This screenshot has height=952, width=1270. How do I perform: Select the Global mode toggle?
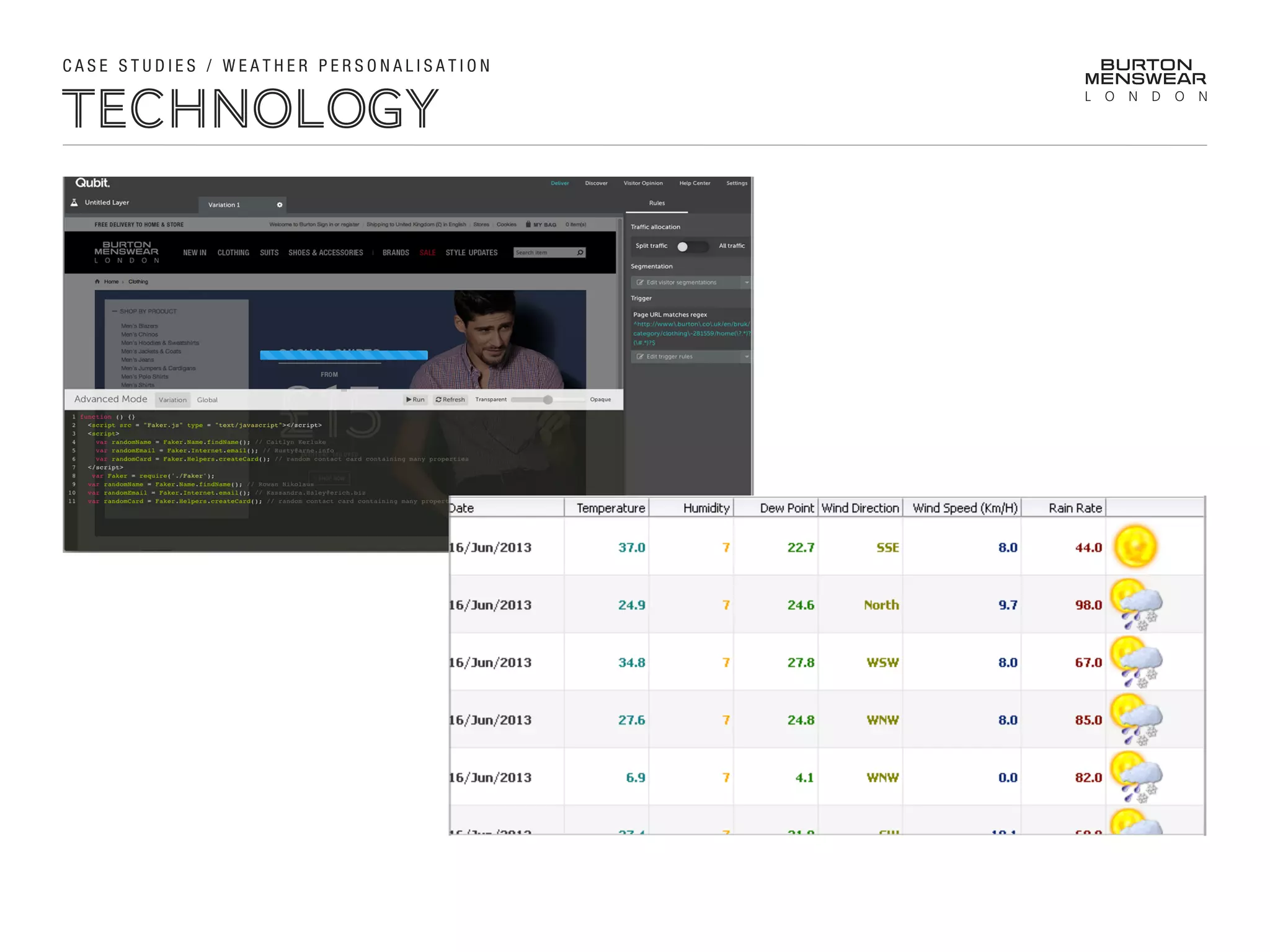207,400
